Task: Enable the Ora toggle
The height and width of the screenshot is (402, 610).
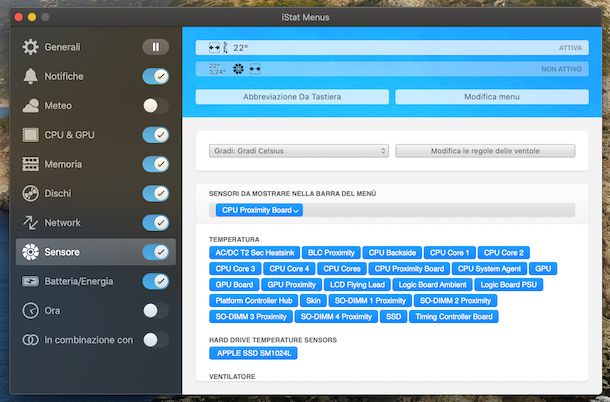Action: click(156, 311)
